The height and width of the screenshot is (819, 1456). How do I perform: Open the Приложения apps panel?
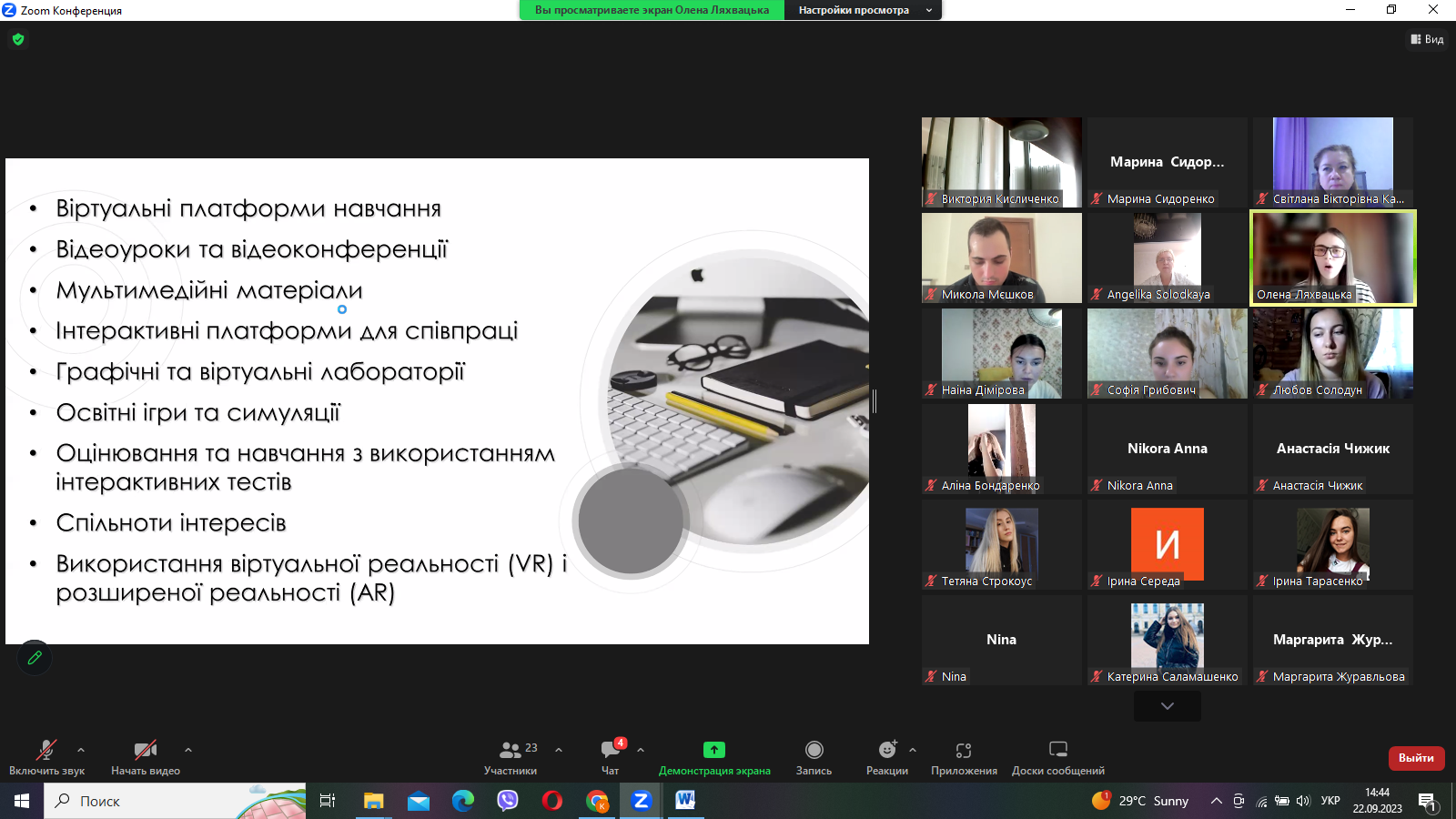point(964,757)
